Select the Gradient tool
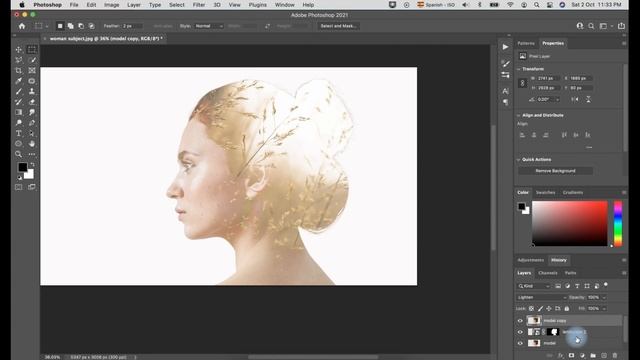The height and width of the screenshot is (360, 640). click(19, 112)
